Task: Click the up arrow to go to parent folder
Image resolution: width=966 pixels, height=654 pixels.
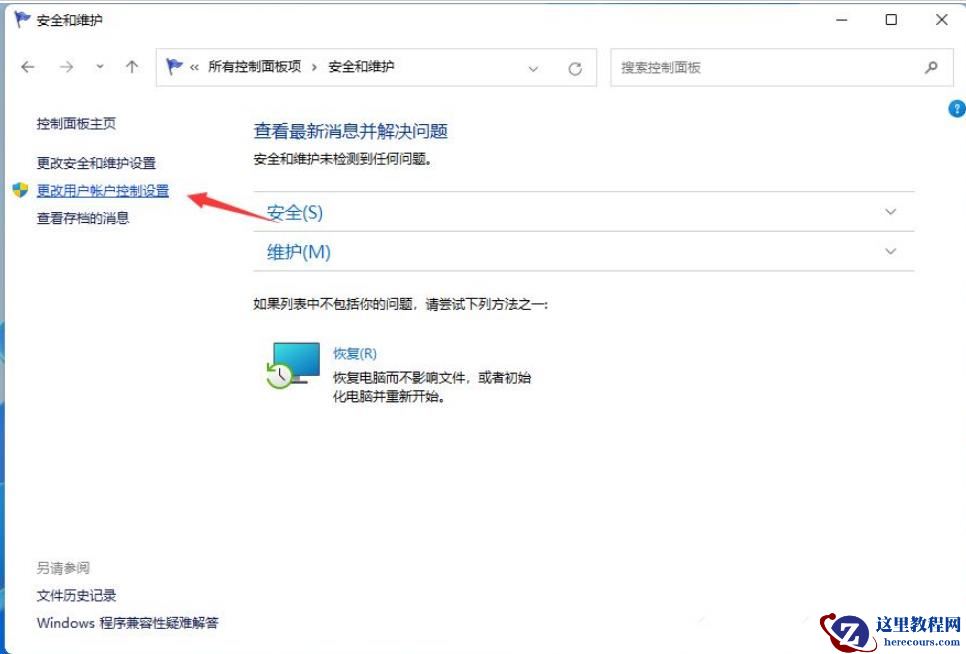Action: point(132,67)
